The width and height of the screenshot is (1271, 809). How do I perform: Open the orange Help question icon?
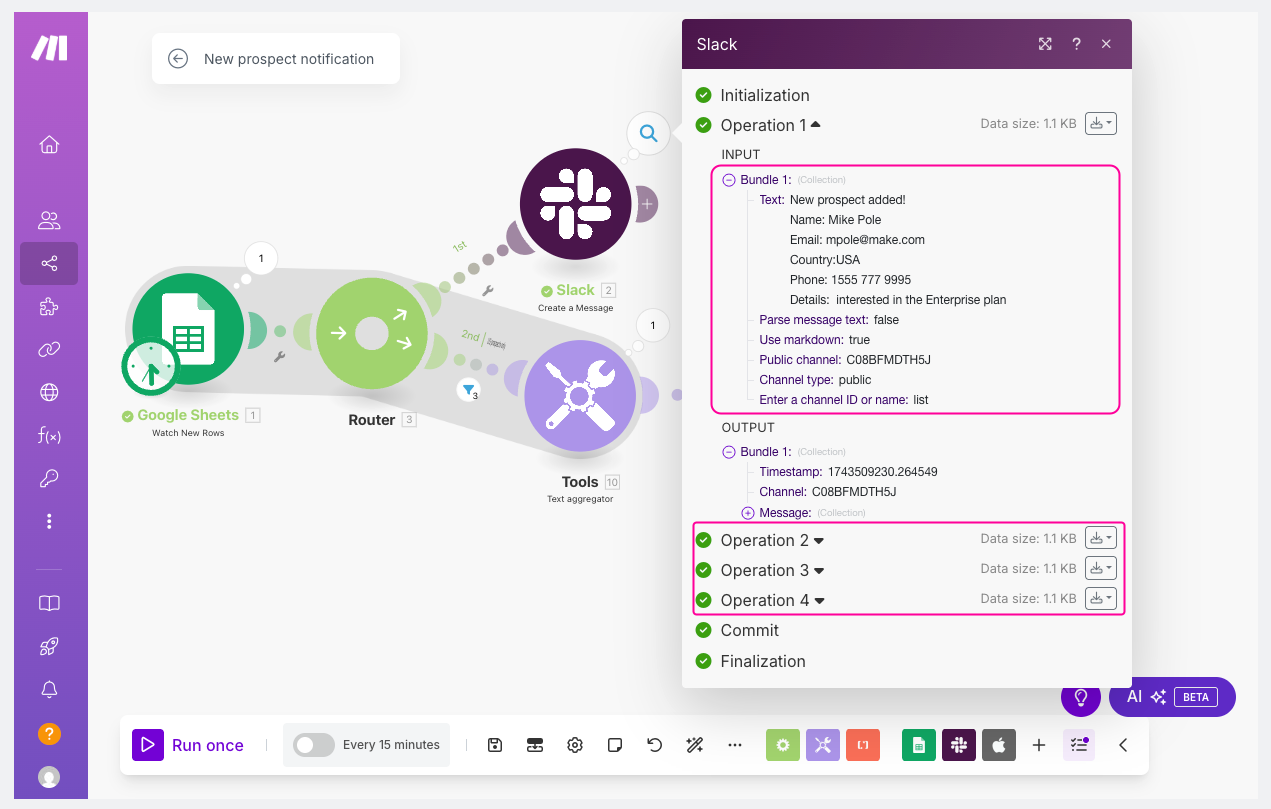pos(49,733)
